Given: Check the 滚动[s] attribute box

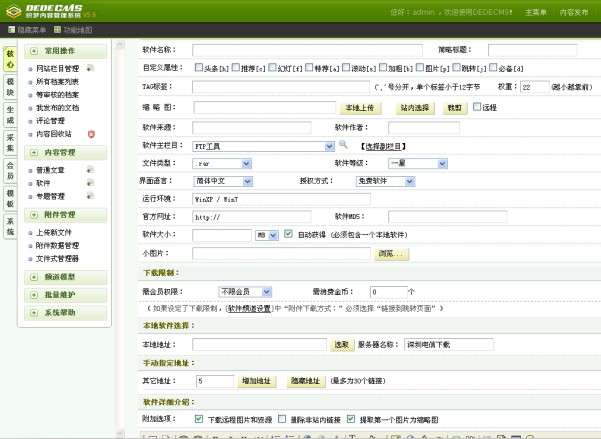Looking at the screenshot, I should tap(346, 67).
